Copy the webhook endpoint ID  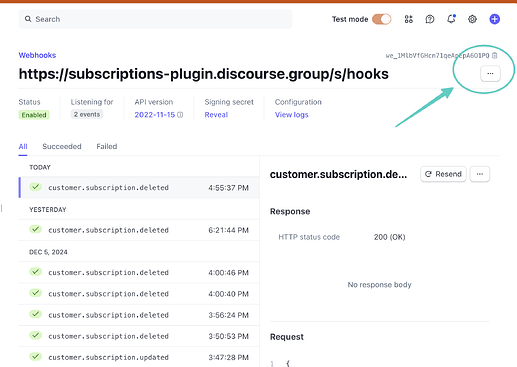tap(495, 55)
